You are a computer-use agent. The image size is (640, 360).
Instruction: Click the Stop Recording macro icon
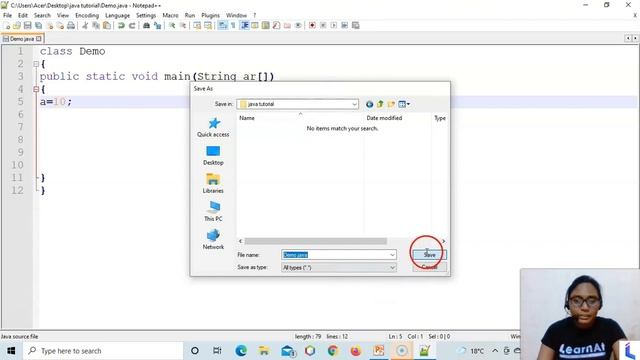click(x=323, y=25)
